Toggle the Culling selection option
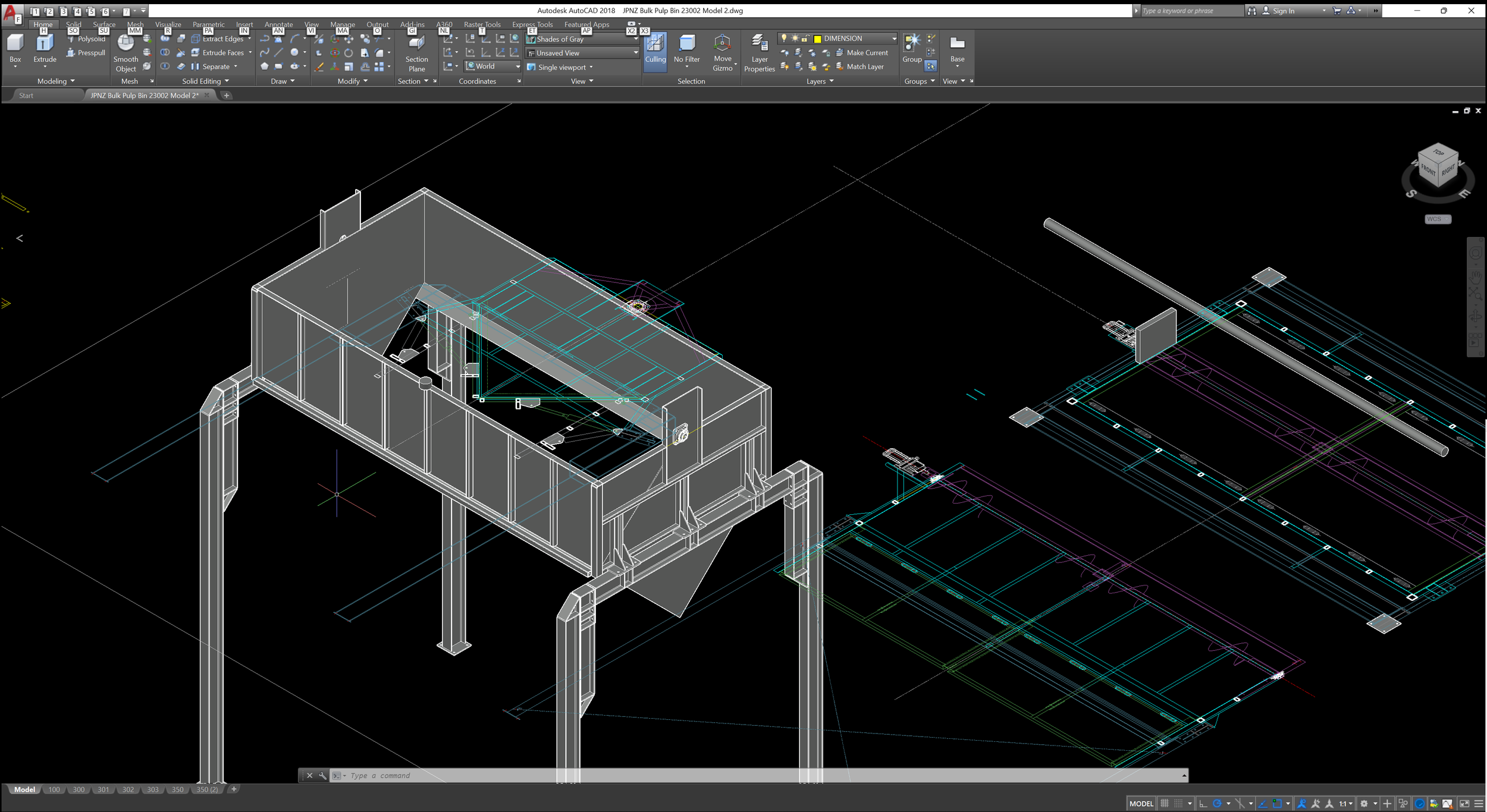The width and height of the screenshot is (1487, 812). pyautogui.click(x=655, y=50)
